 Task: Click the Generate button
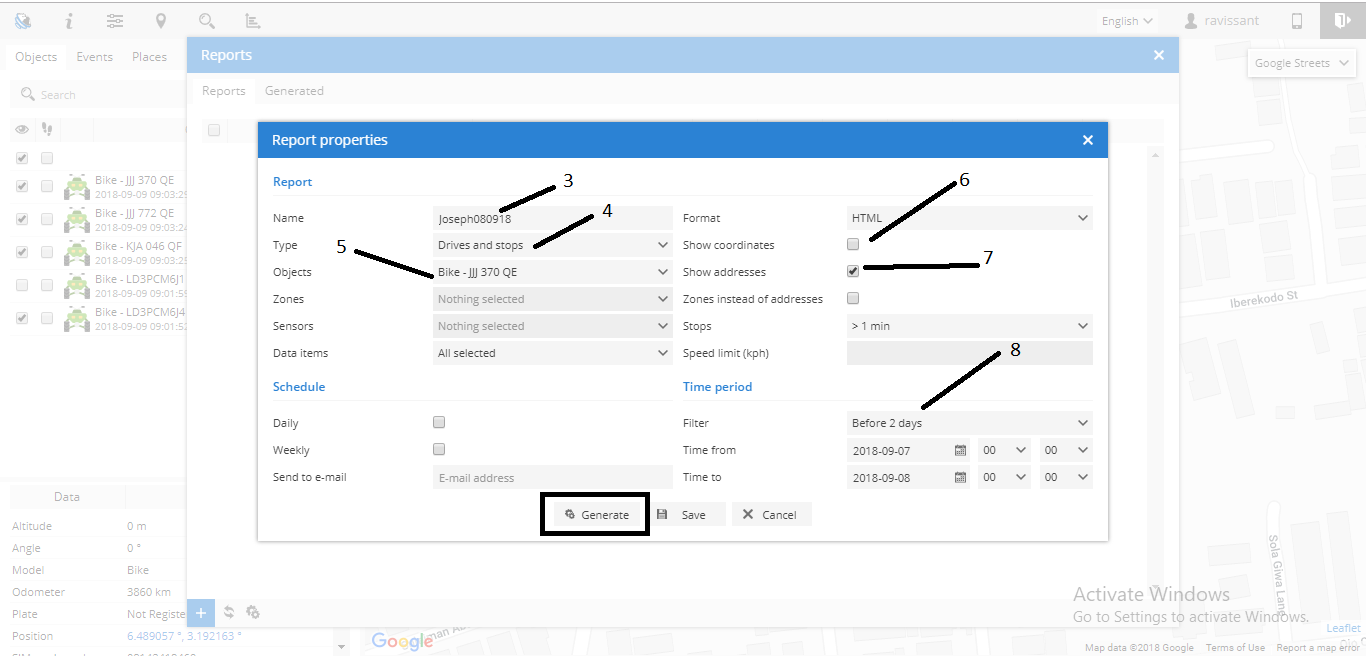[x=596, y=515]
